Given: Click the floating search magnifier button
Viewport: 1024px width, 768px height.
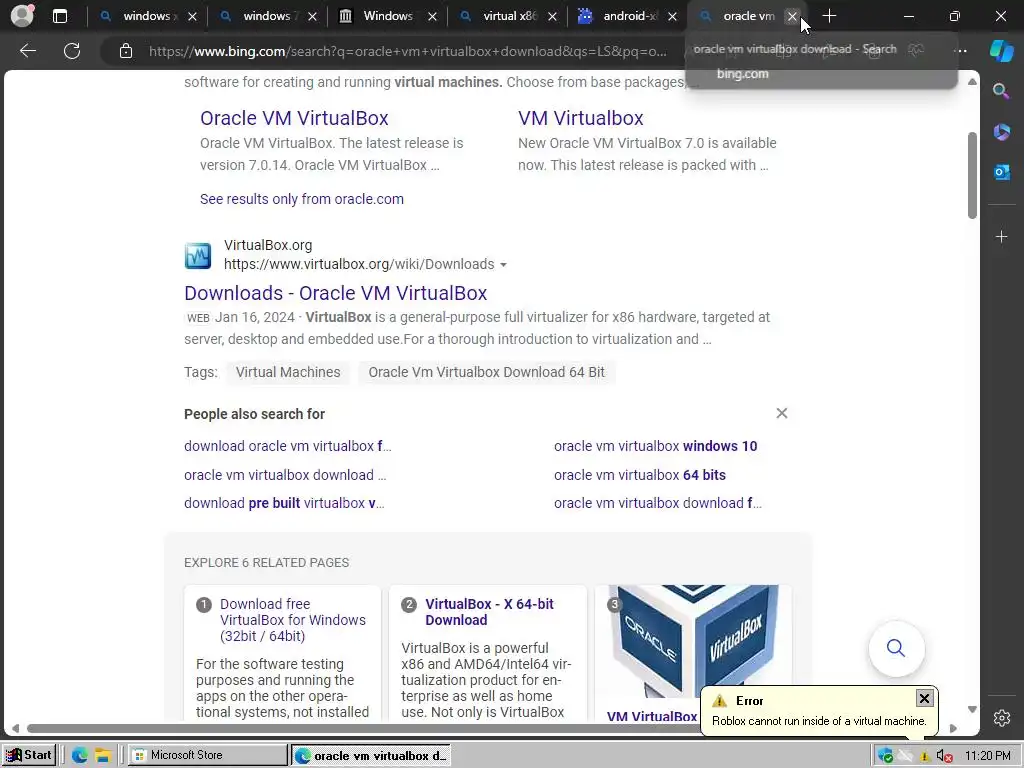Looking at the screenshot, I should coord(896,648).
